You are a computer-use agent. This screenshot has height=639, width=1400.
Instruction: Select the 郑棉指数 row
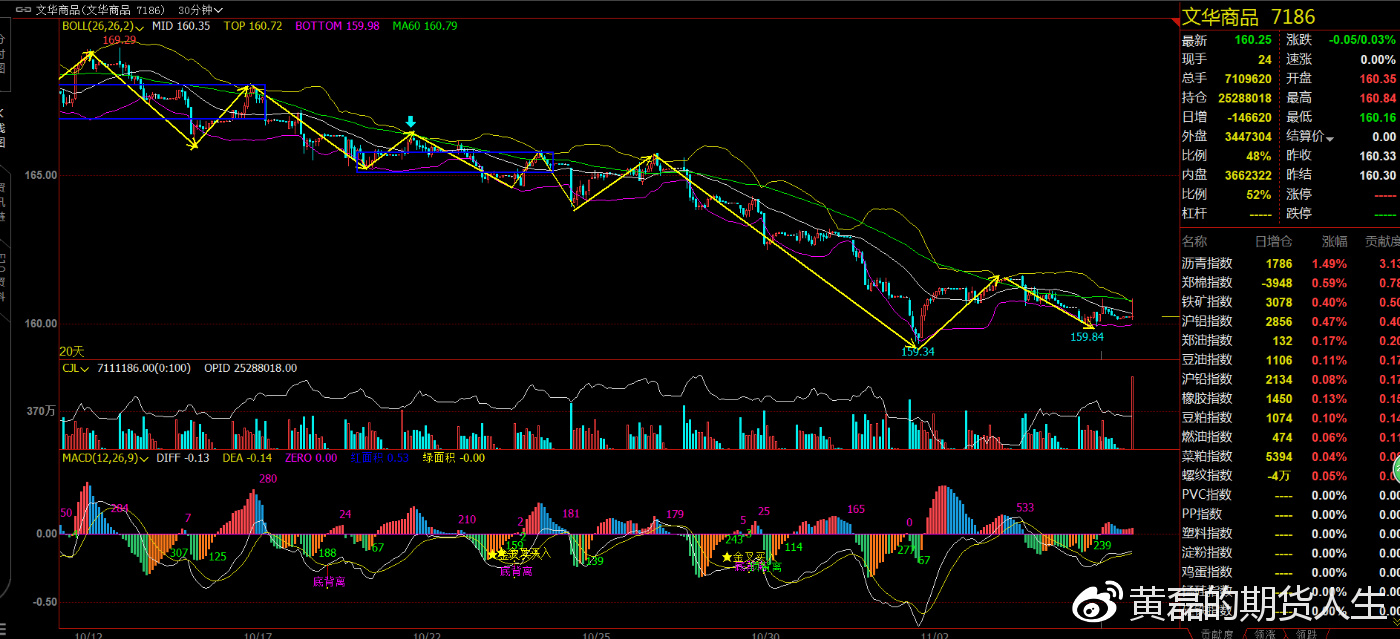coord(1290,283)
